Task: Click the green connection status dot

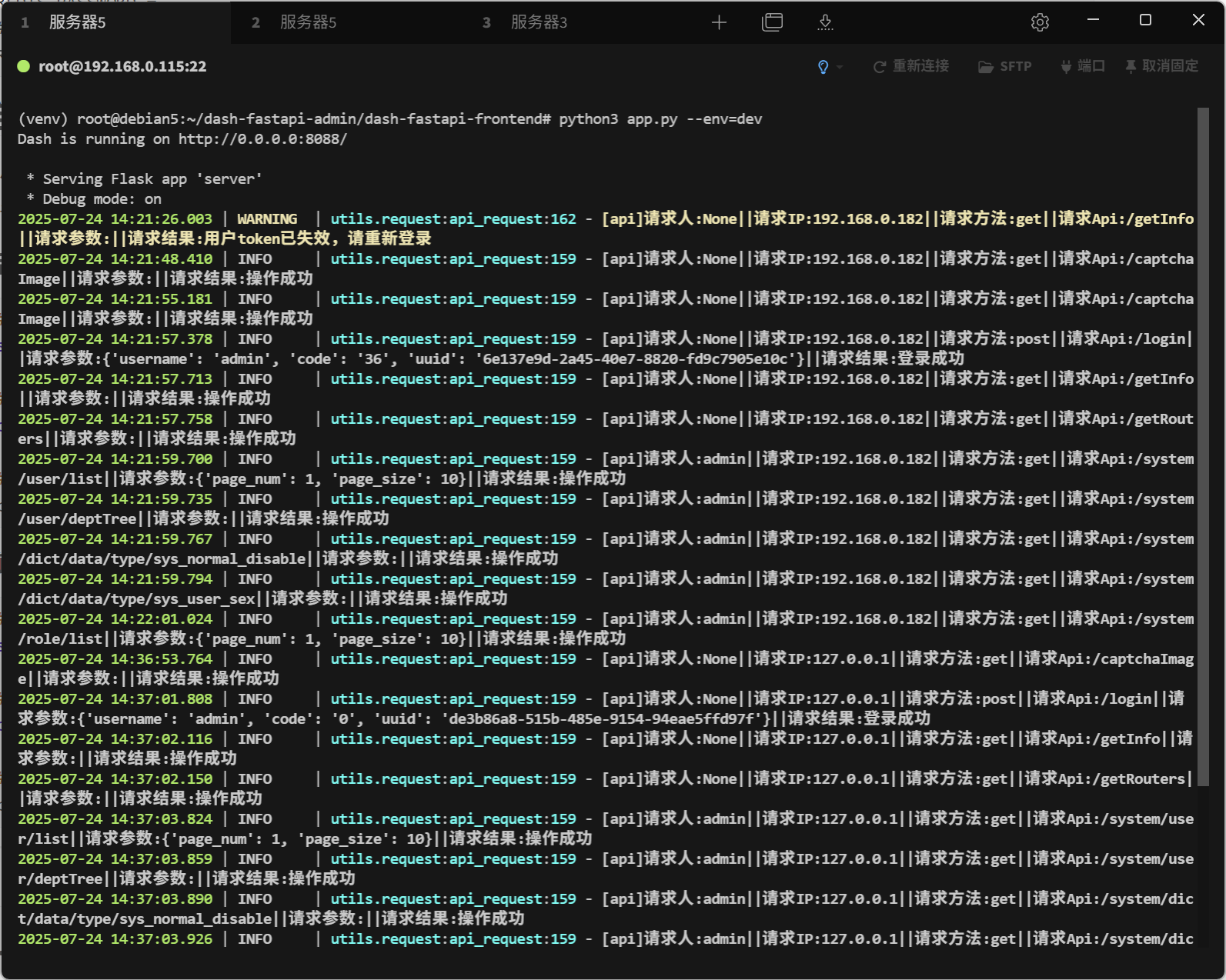Action: pyautogui.click(x=24, y=66)
